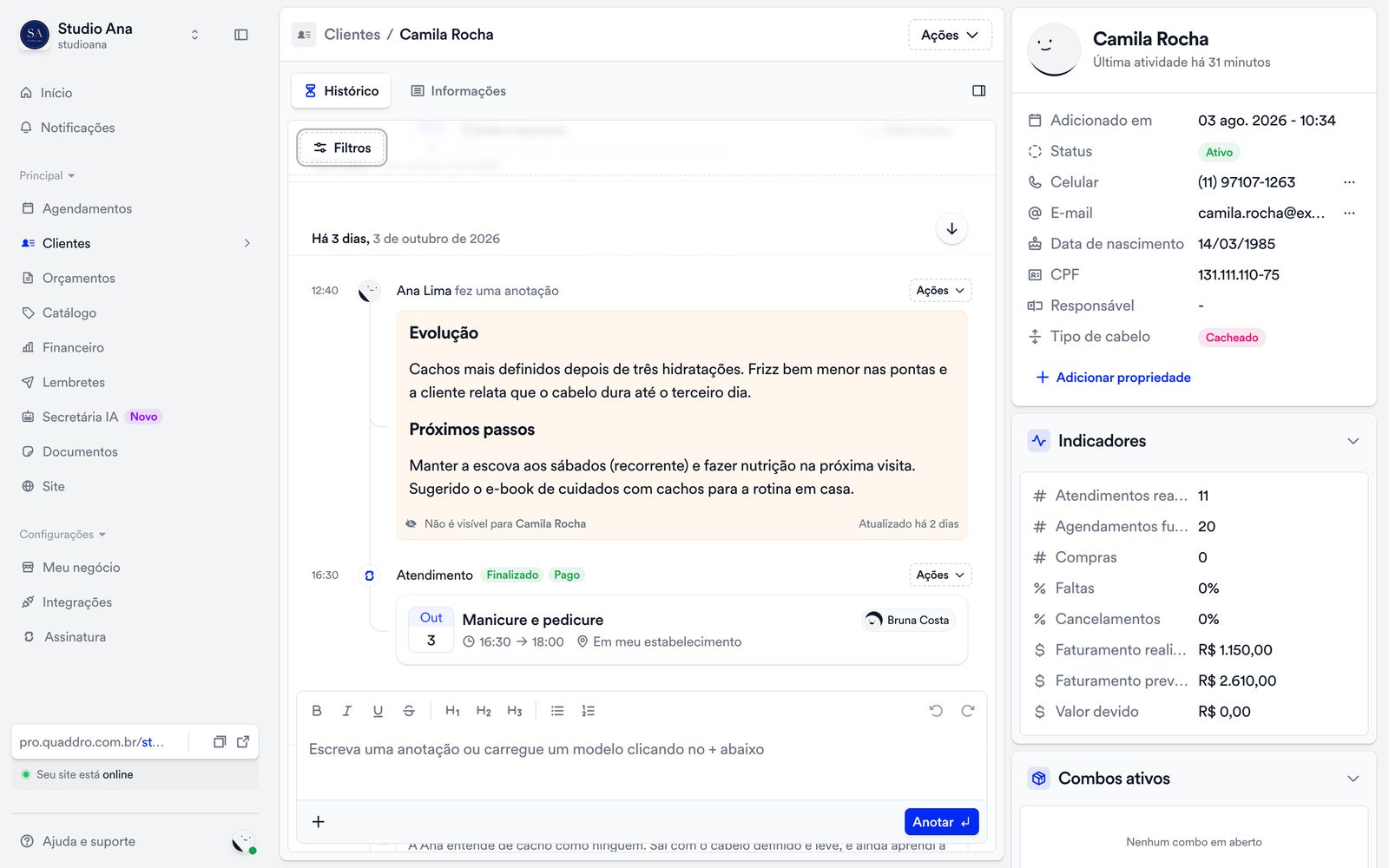Redo the last edit in editor
This screenshot has height=868, width=1389.
(x=967, y=711)
